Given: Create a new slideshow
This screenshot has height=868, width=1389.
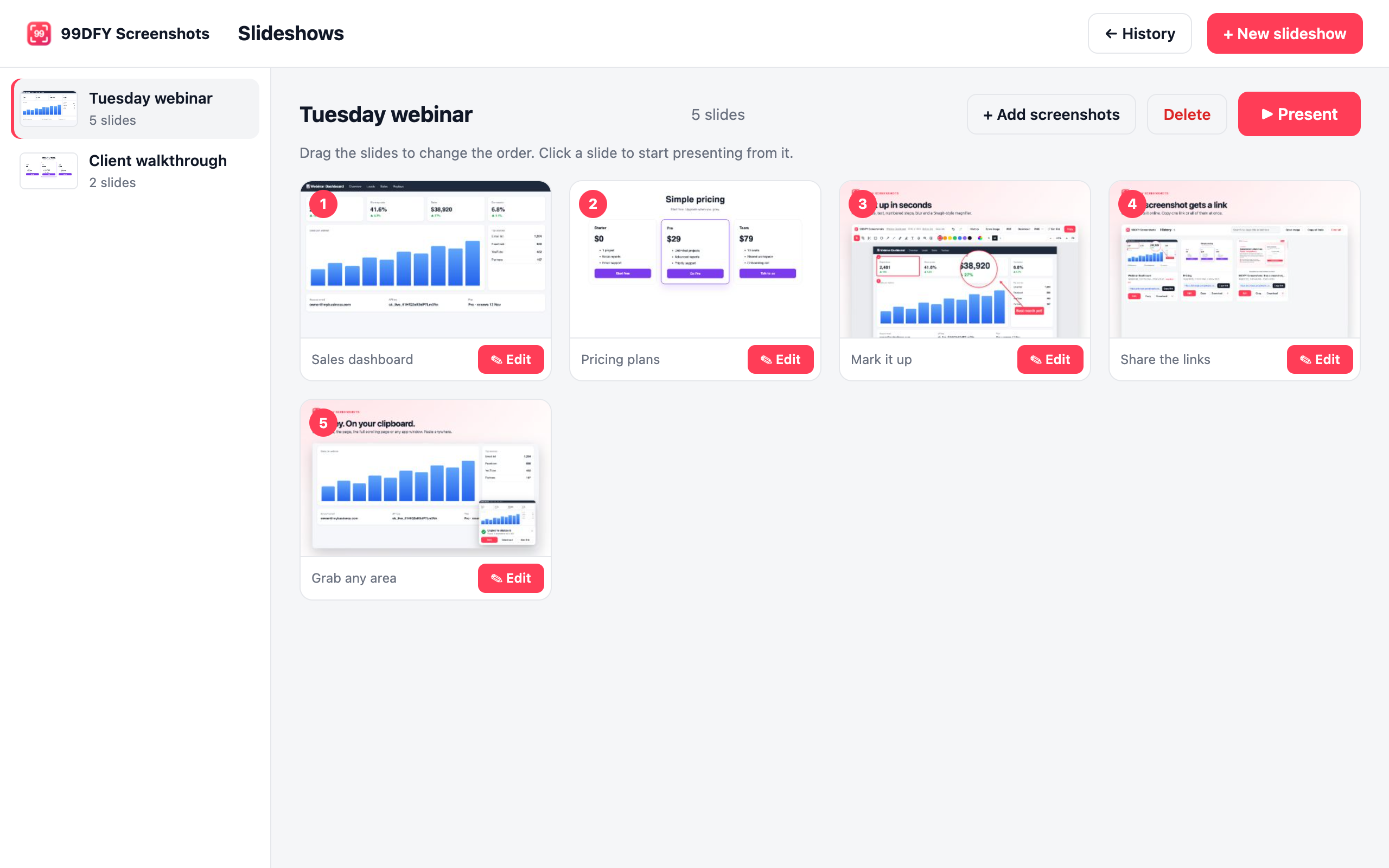Looking at the screenshot, I should click(1284, 33).
